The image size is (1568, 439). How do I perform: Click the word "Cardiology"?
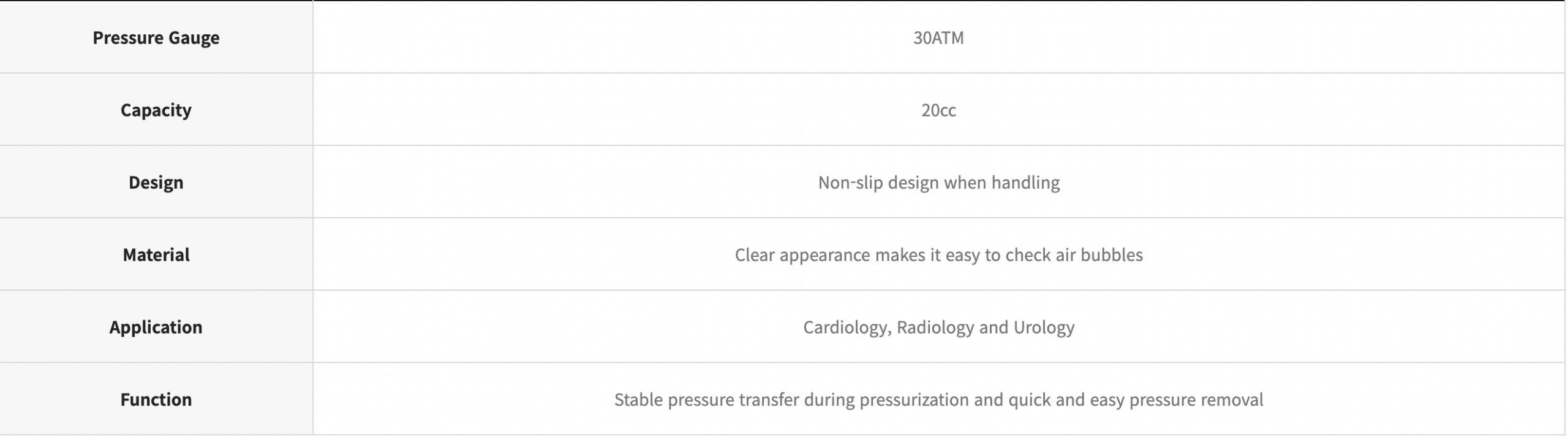(x=845, y=327)
